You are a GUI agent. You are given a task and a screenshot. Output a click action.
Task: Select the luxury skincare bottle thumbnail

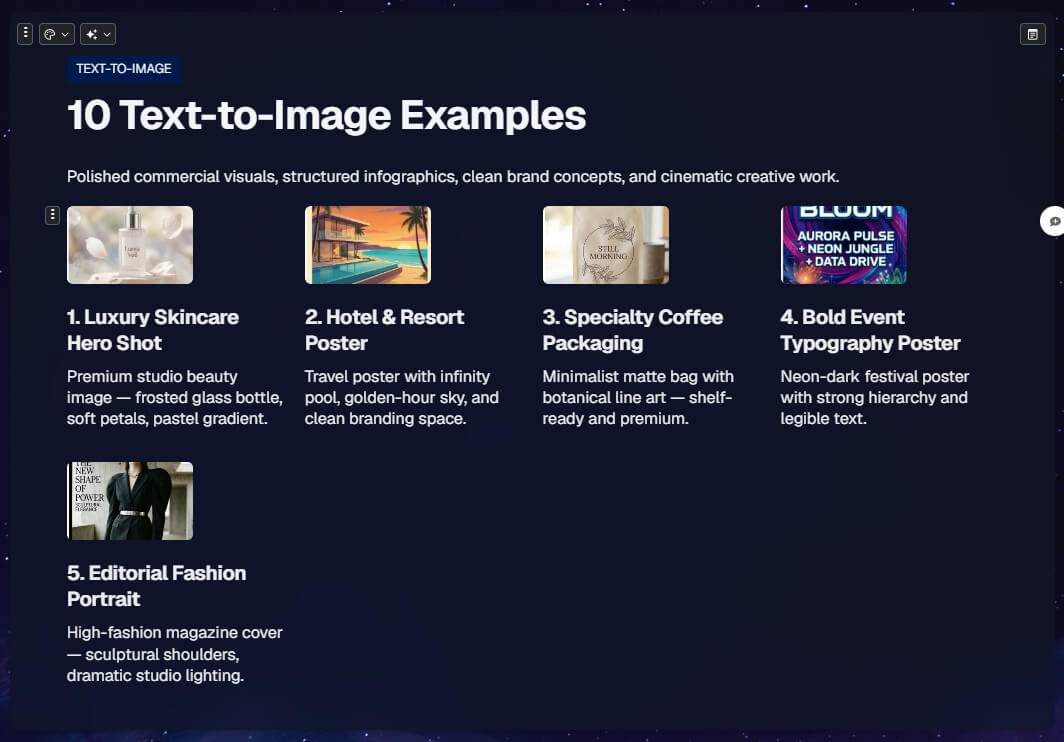(x=130, y=245)
